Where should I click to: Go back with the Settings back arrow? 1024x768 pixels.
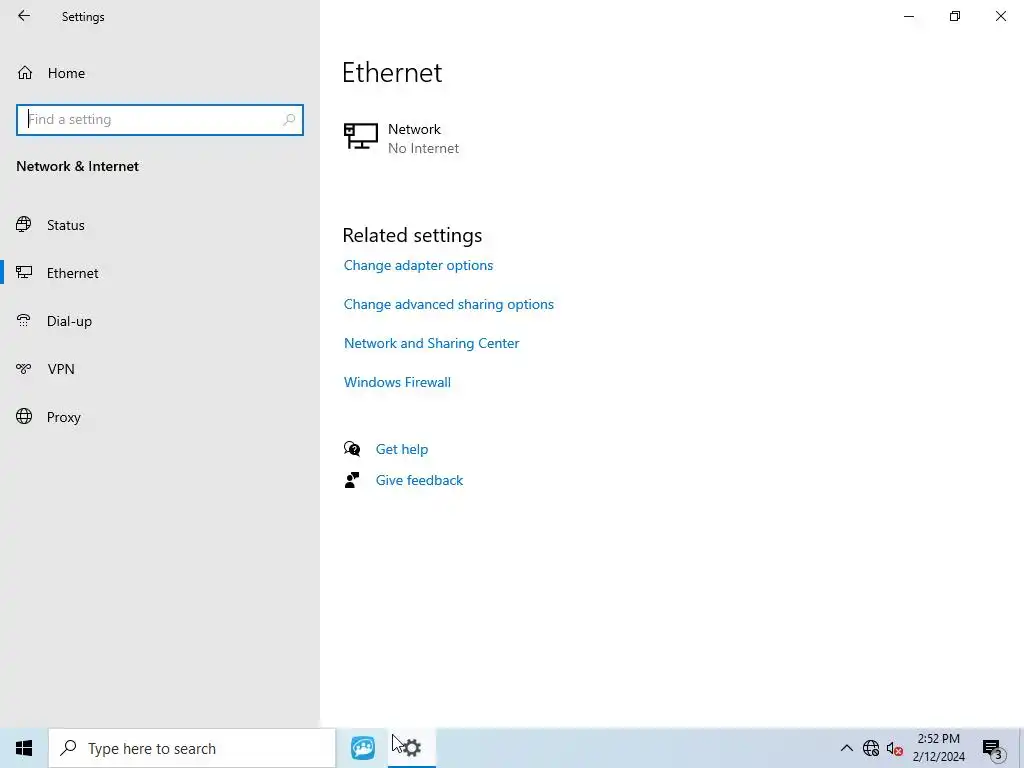24,16
